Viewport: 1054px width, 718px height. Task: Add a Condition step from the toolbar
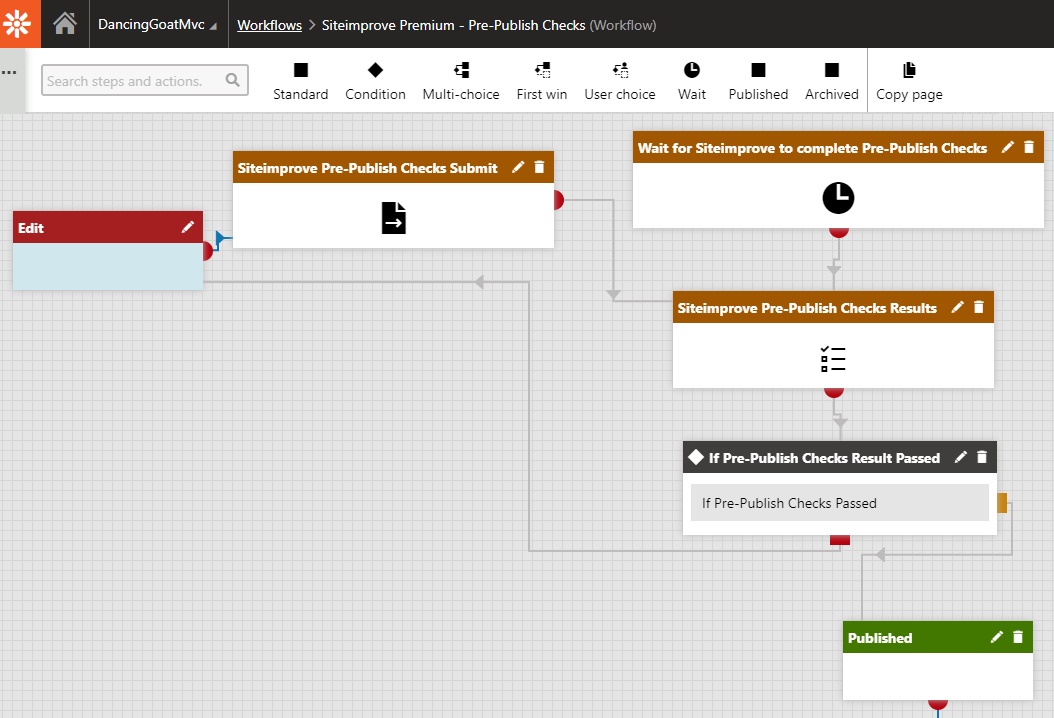click(375, 81)
